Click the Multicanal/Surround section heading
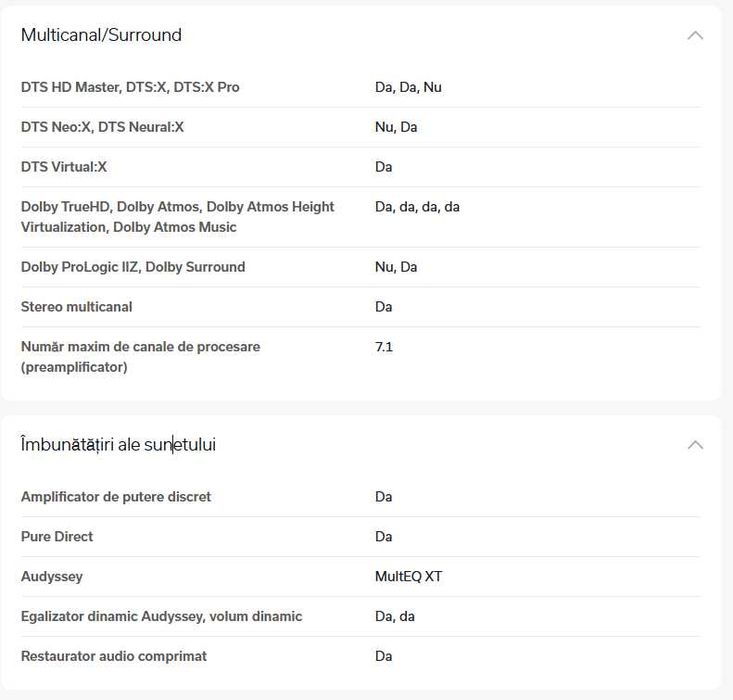733x700 pixels. tap(101, 35)
